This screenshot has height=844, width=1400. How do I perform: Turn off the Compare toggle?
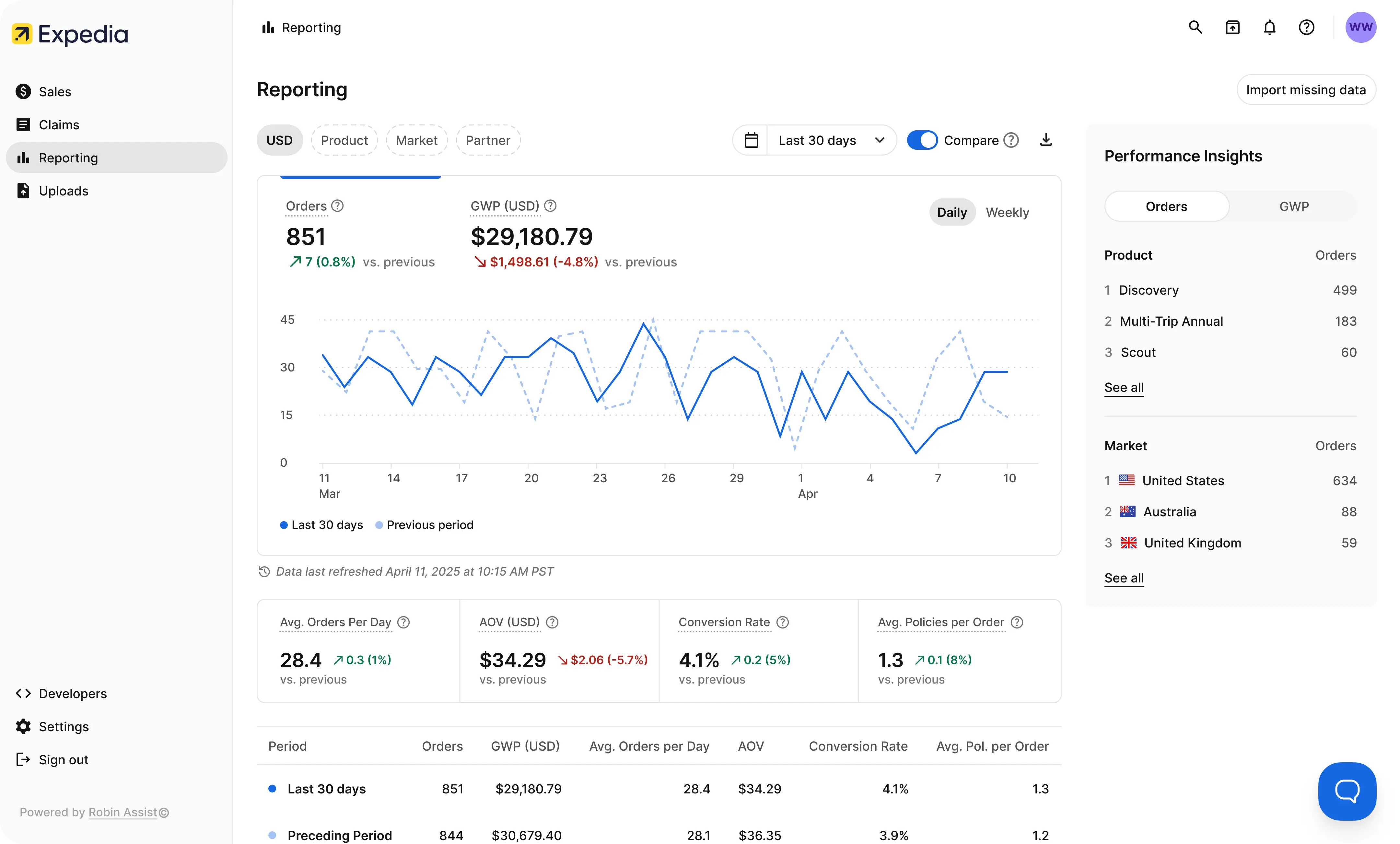(x=922, y=140)
